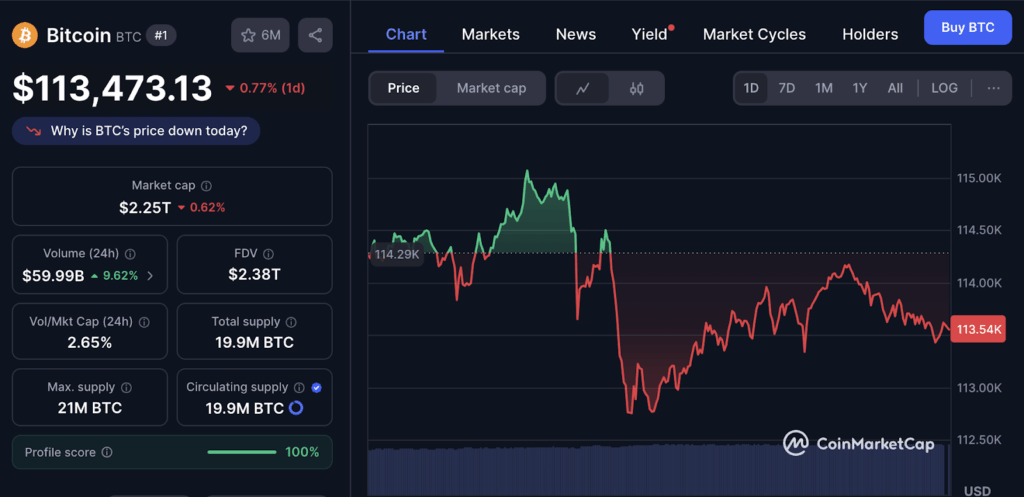Expand the Volume (24h) chevron arrow
The height and width of the screenshot is (497, 1024).
pos(150,275)
